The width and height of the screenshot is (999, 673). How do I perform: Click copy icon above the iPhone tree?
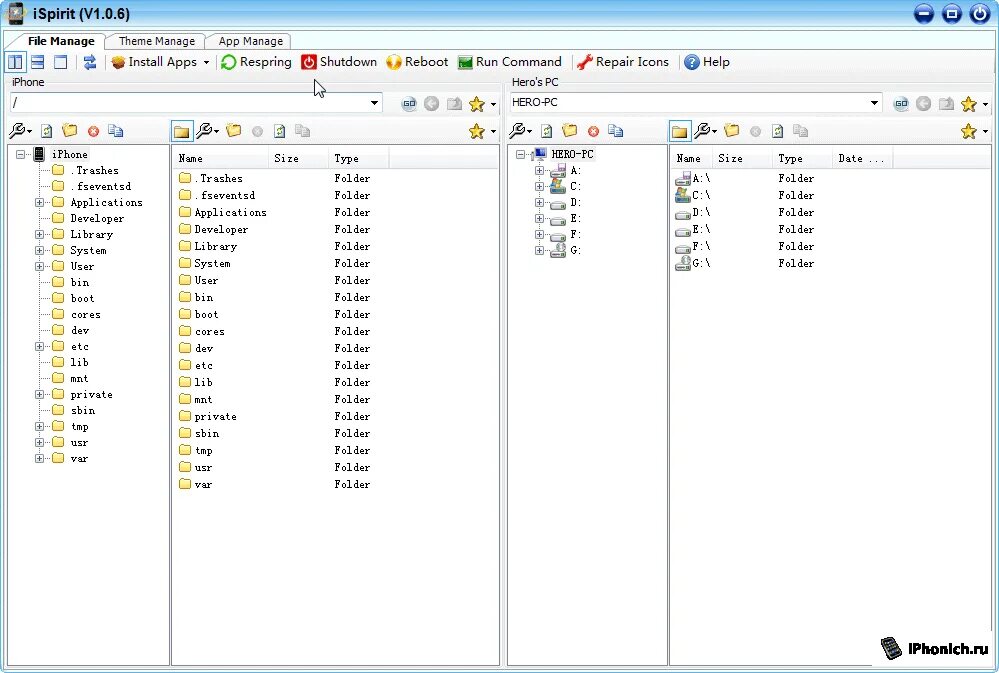115,131
